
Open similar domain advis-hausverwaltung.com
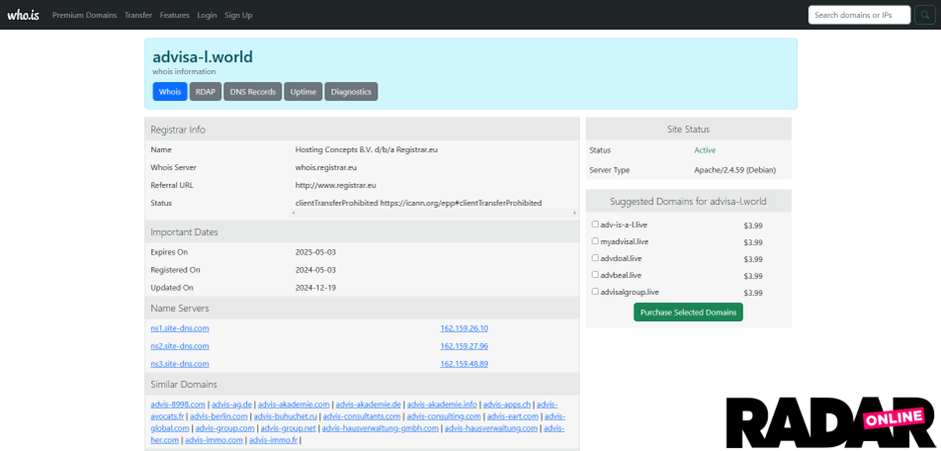coord(492,428)
